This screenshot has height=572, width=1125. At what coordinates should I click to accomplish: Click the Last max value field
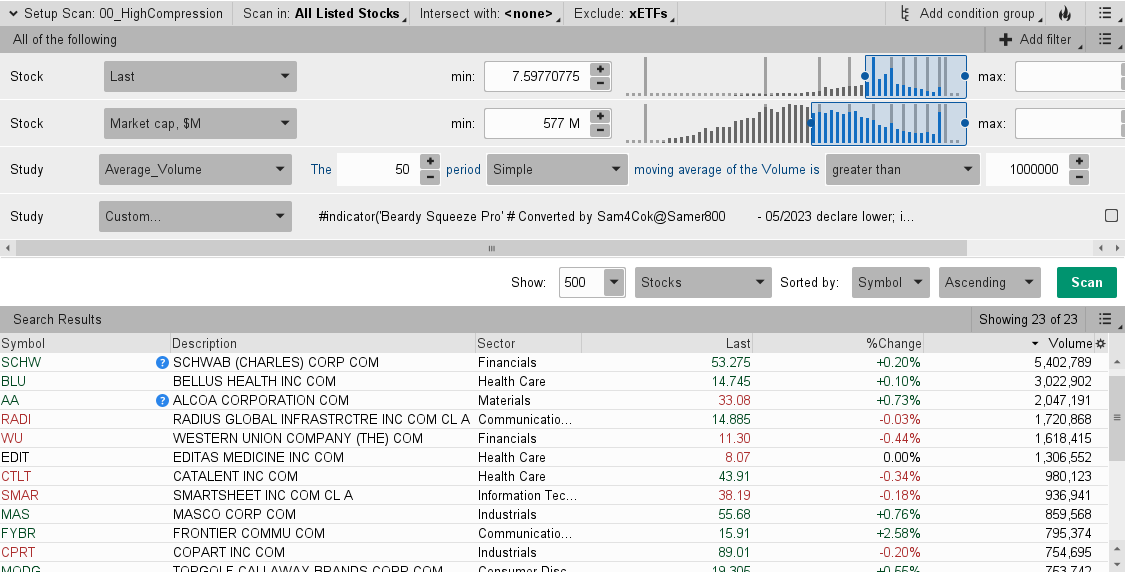coord(1069,76)
